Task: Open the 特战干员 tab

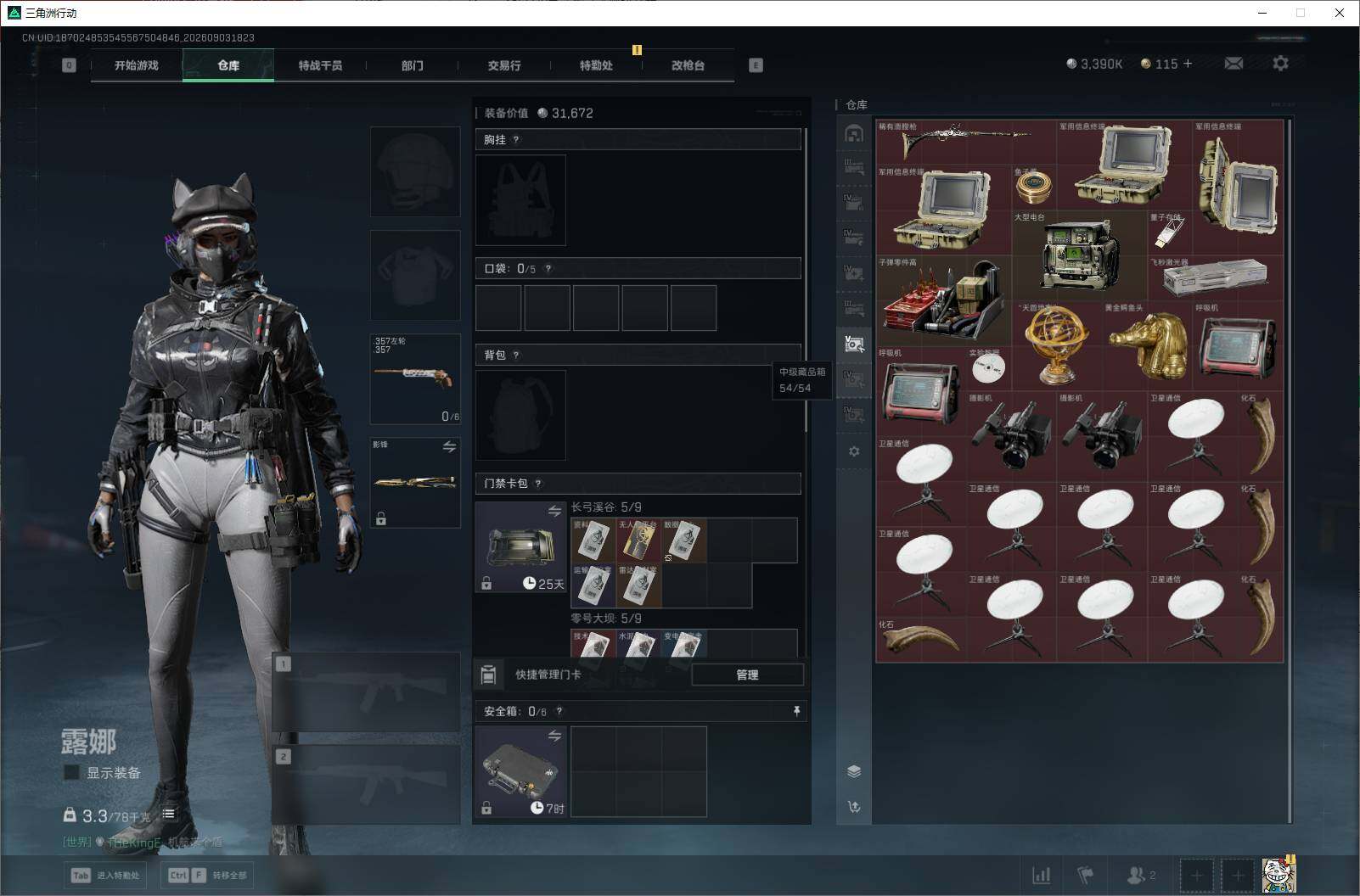Action: click(x=320, y=65)
